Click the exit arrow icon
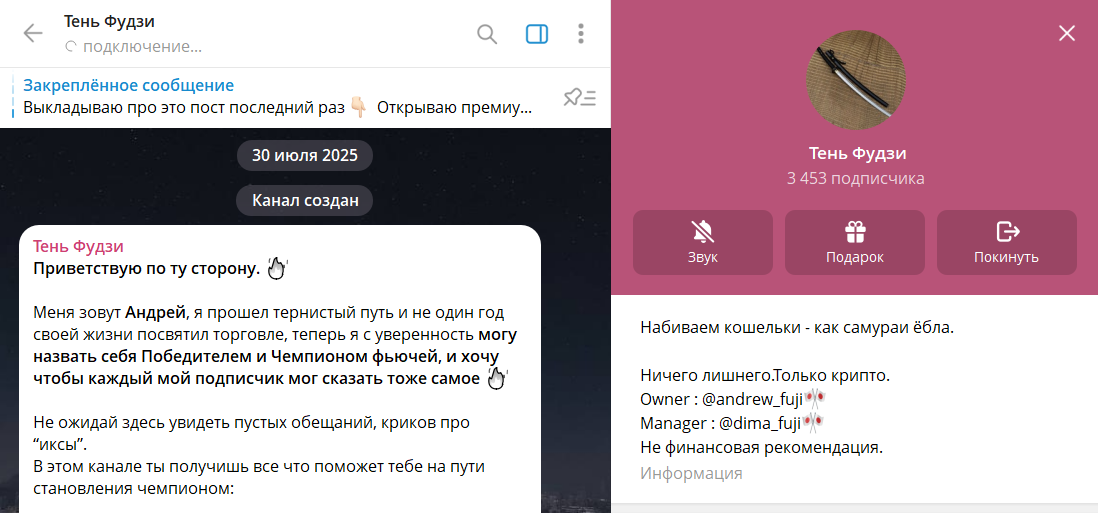 tap(1007, 232)
